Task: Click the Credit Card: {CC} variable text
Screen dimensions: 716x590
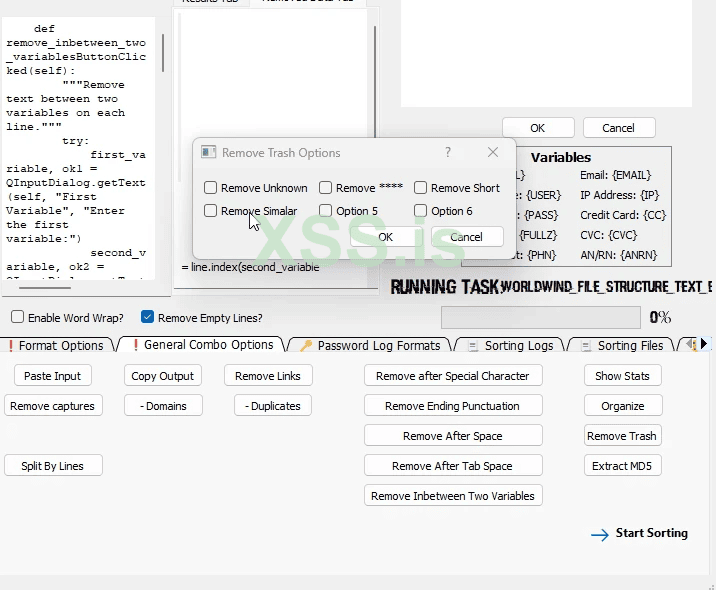Action: point(623,215)
